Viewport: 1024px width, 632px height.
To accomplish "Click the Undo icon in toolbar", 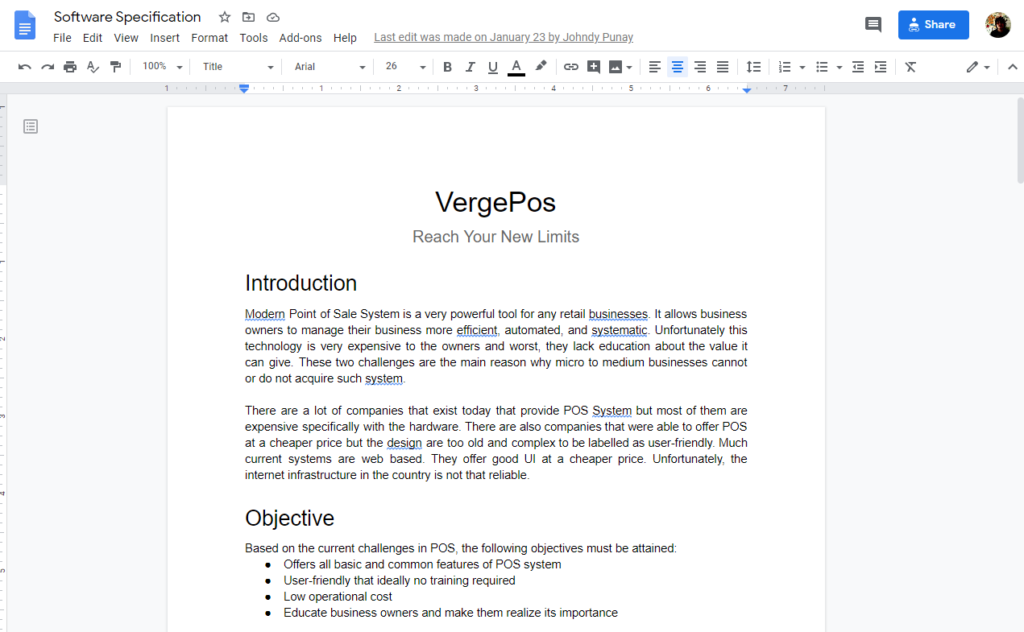I will (x=24, y=67).
